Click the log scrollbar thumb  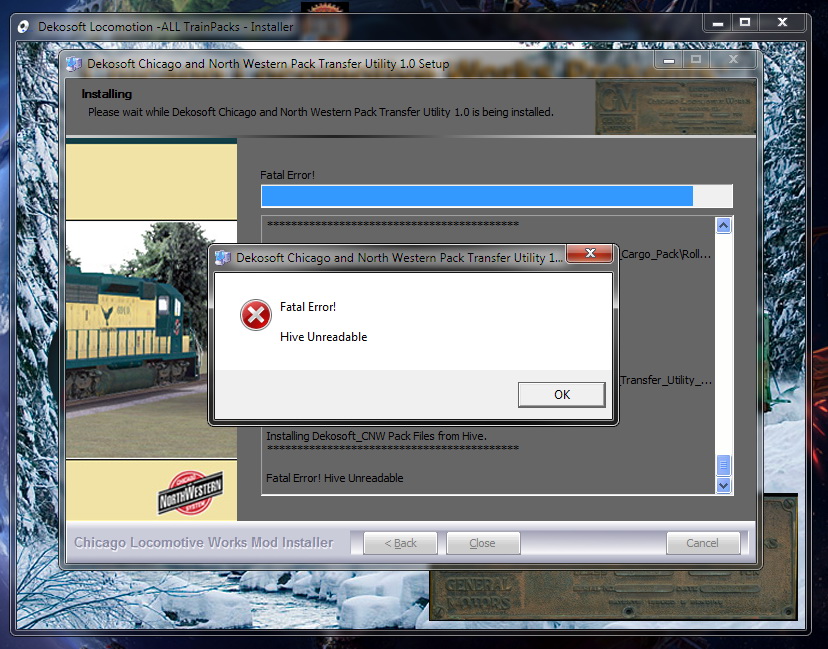pyautogui.click(x=723, y=465)
